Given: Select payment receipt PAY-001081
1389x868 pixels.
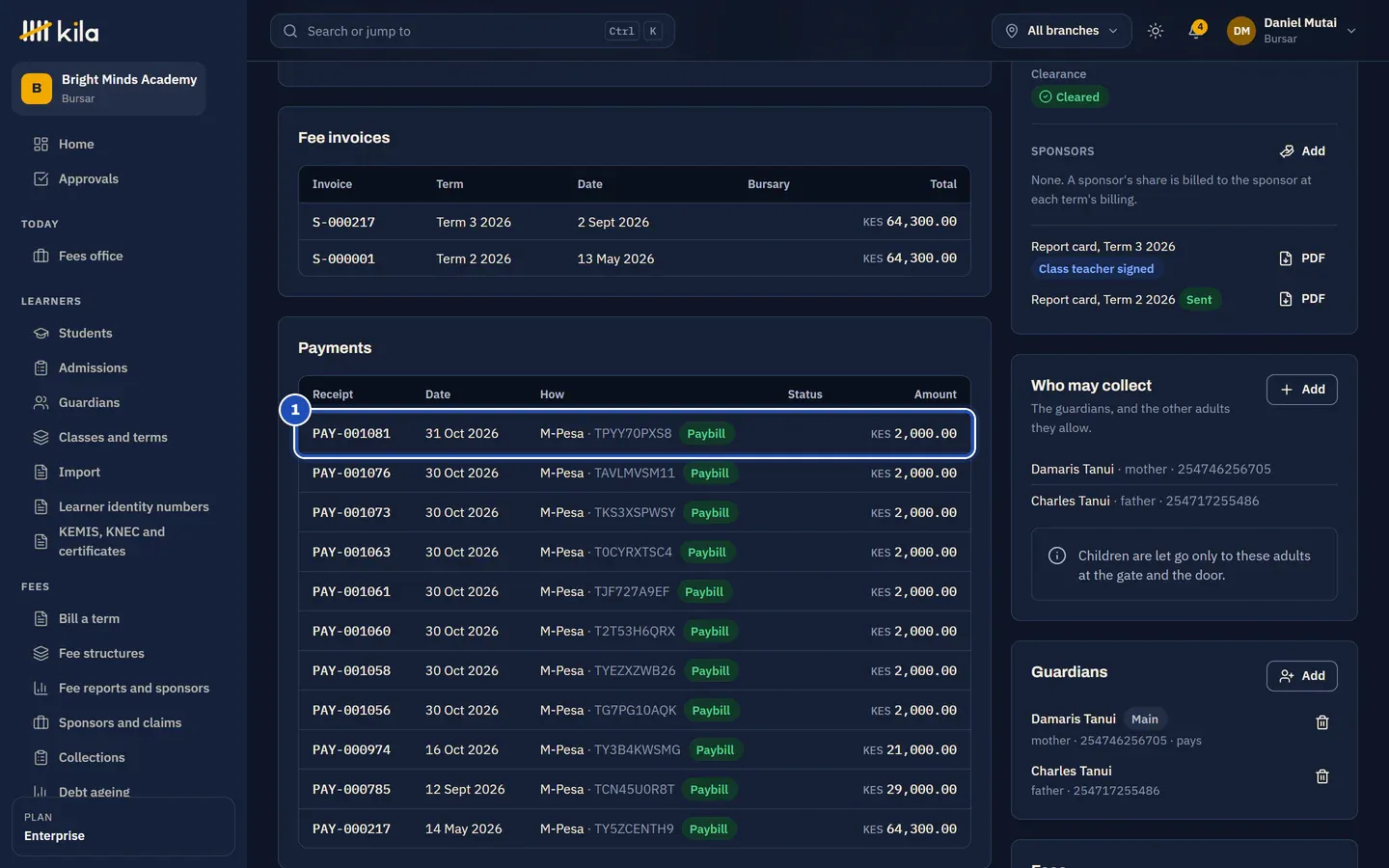Looking at the screenshot, I should pyautogui.click(x=635, y=434).
